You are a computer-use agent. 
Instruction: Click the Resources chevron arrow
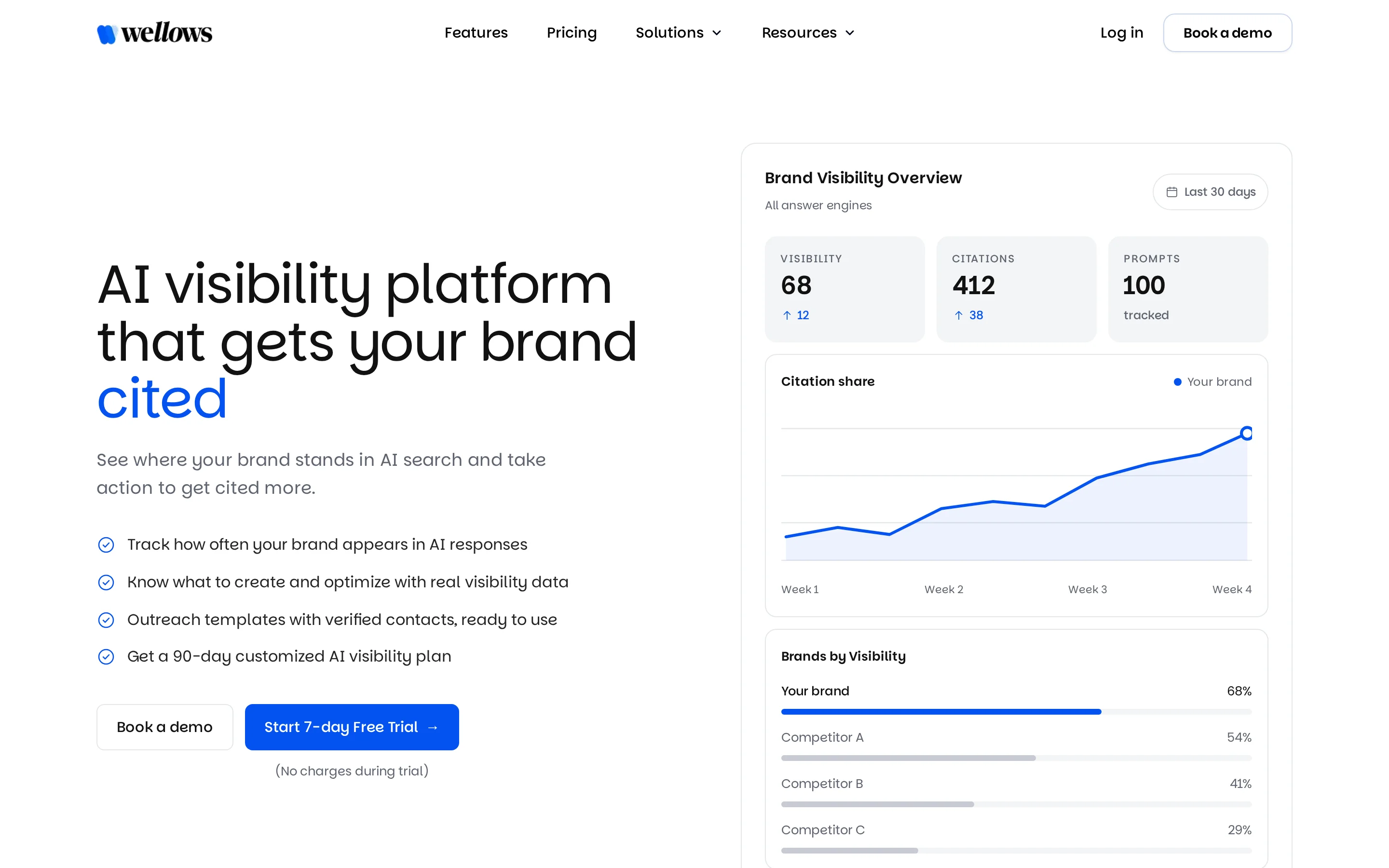pos(849,33)
